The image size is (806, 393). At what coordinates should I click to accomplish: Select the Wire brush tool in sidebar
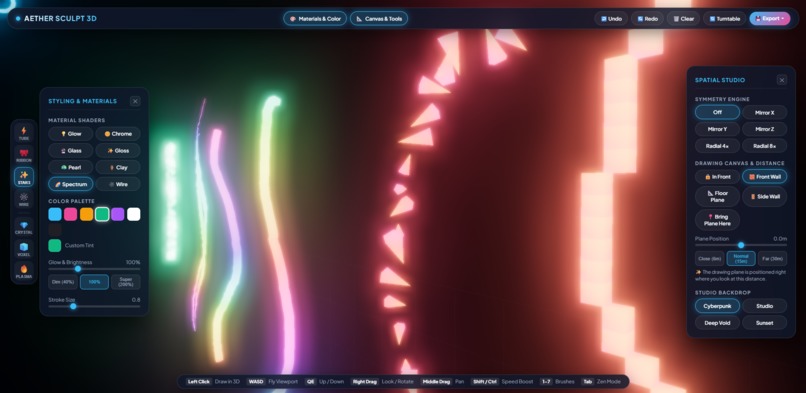click(24, 199)
